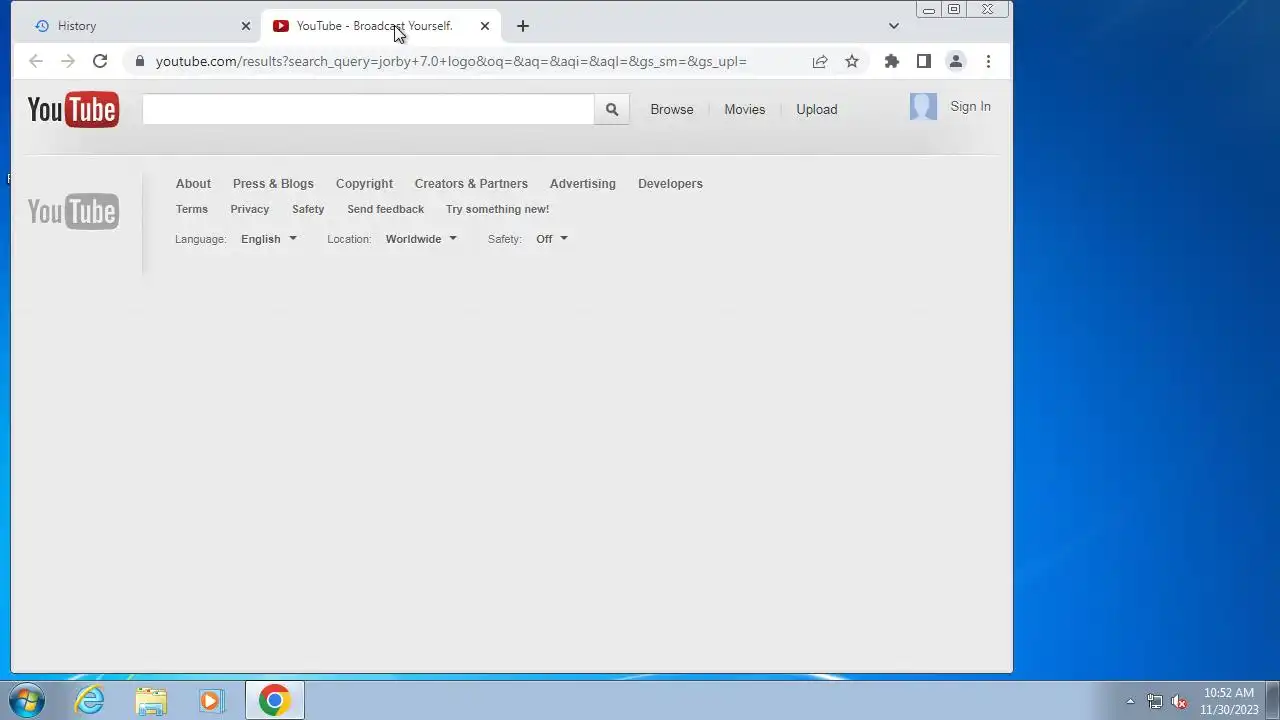Open Windows Explorer from the taskbar

pyautogui.click(x=151, y=701)
